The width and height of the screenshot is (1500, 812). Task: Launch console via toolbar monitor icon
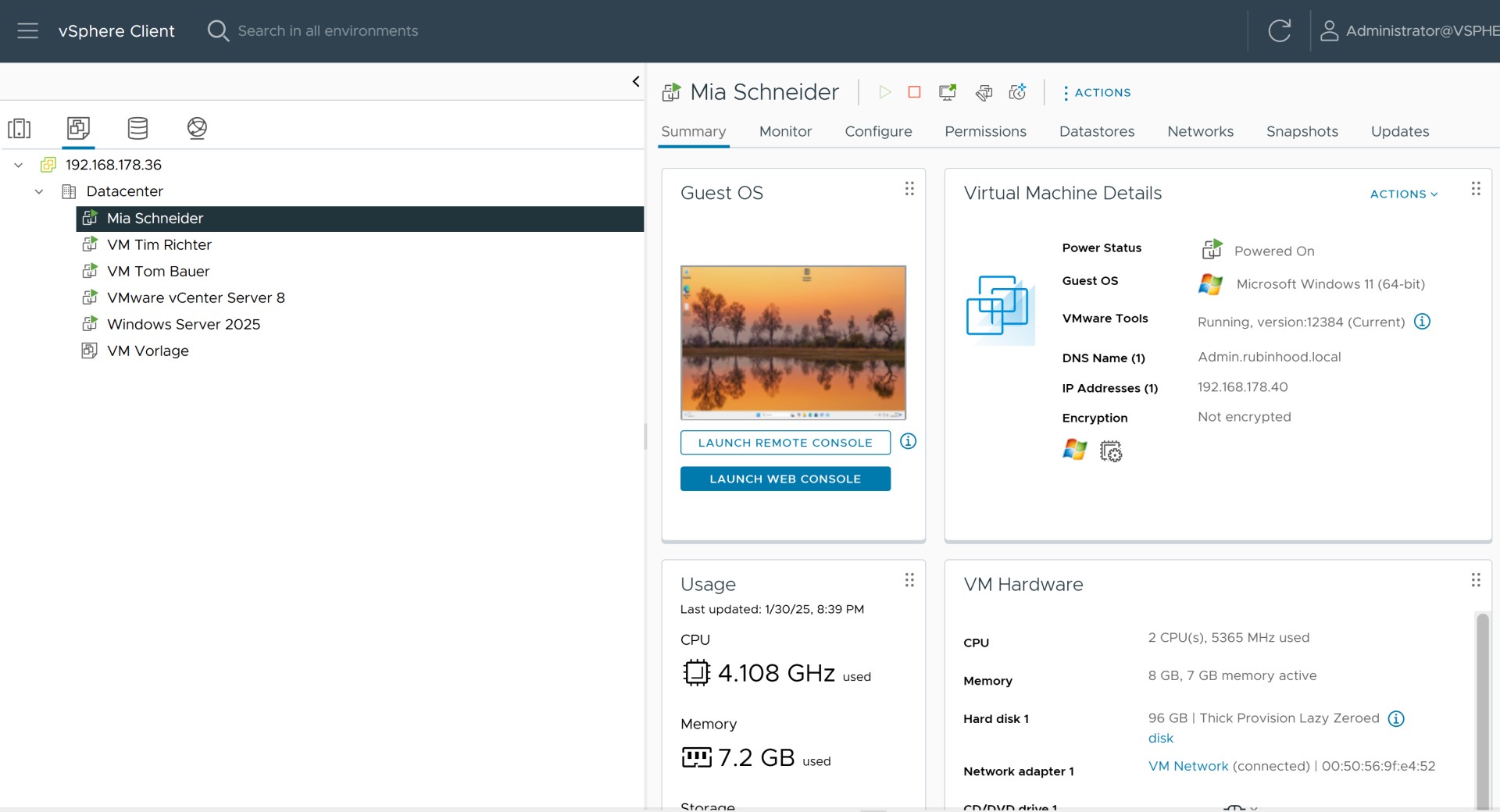[x=948, y=92]
